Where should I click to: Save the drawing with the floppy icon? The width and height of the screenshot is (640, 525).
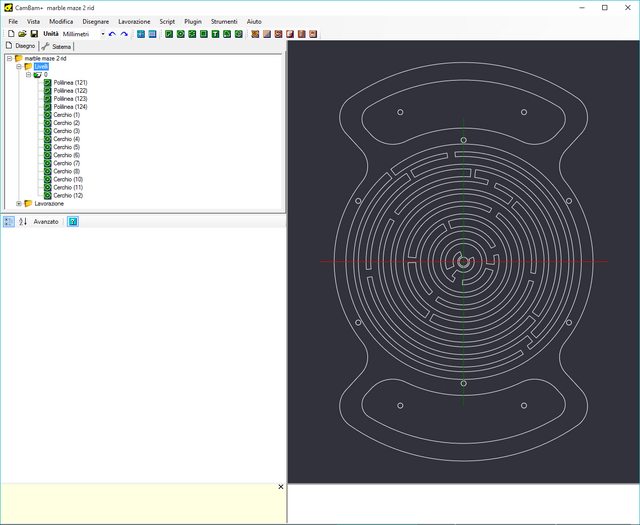pos(33,34)
